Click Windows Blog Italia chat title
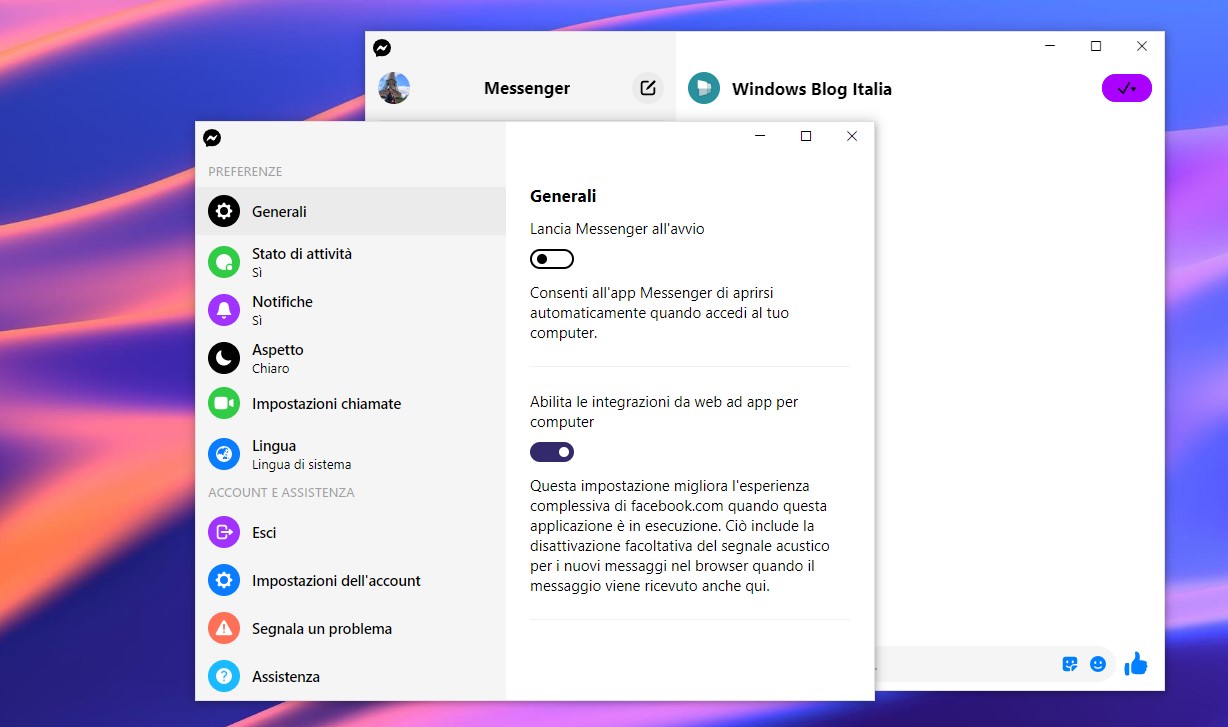This screenshot has height=727, width=1228. pyautogui.click(x=811, y=89)
